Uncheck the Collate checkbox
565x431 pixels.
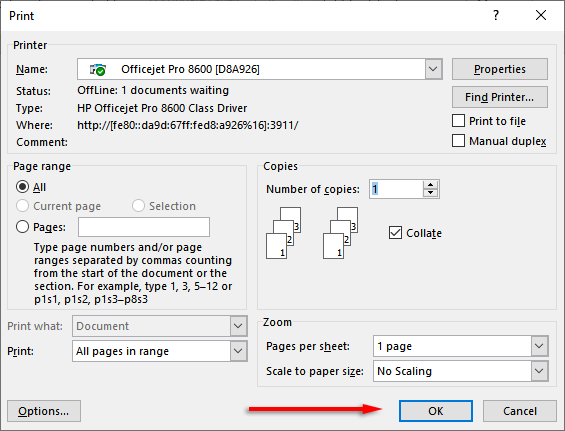tap(395, 233)
